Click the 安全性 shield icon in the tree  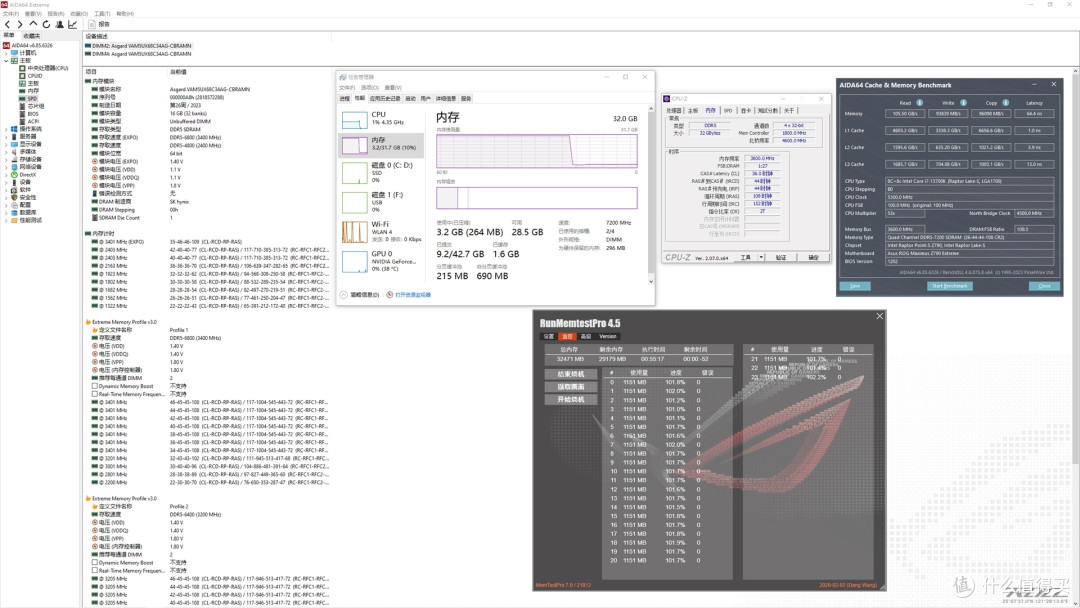tap(14, 197)
